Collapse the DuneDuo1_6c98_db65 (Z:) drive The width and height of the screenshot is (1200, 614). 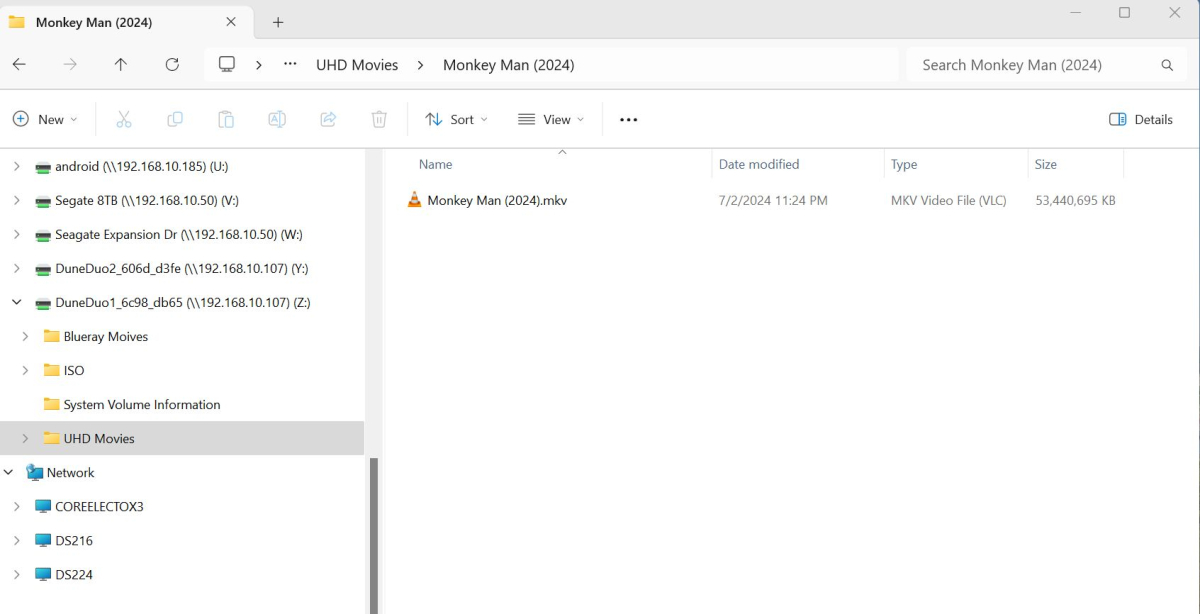(16, 302)
